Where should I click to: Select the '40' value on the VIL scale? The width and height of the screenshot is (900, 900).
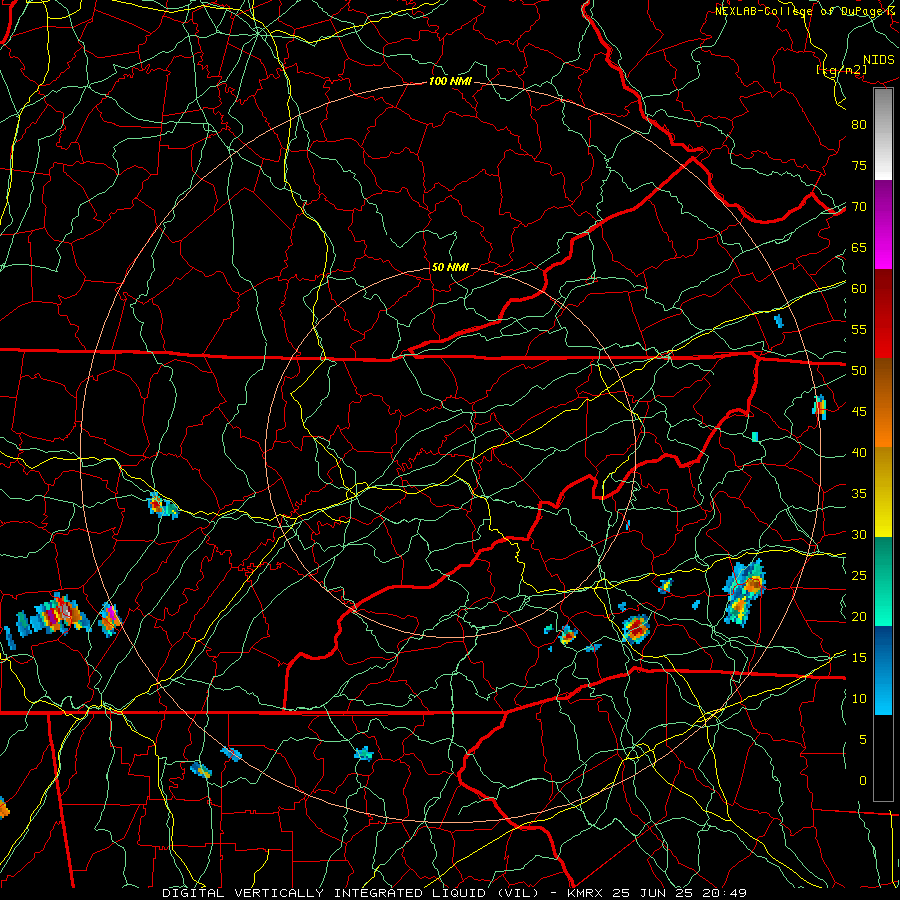point(859,452)
